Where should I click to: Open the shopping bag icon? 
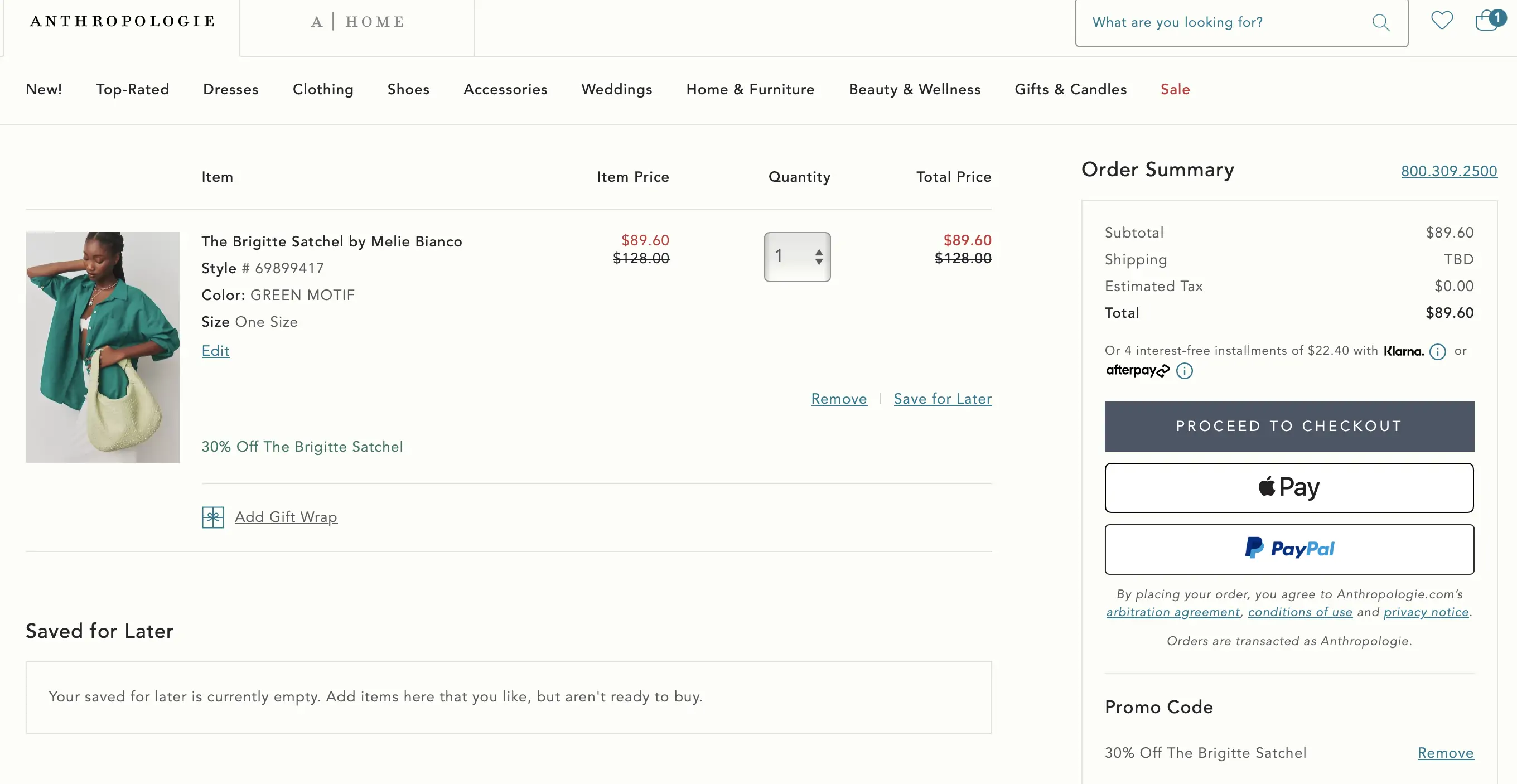coord(1487,21)
